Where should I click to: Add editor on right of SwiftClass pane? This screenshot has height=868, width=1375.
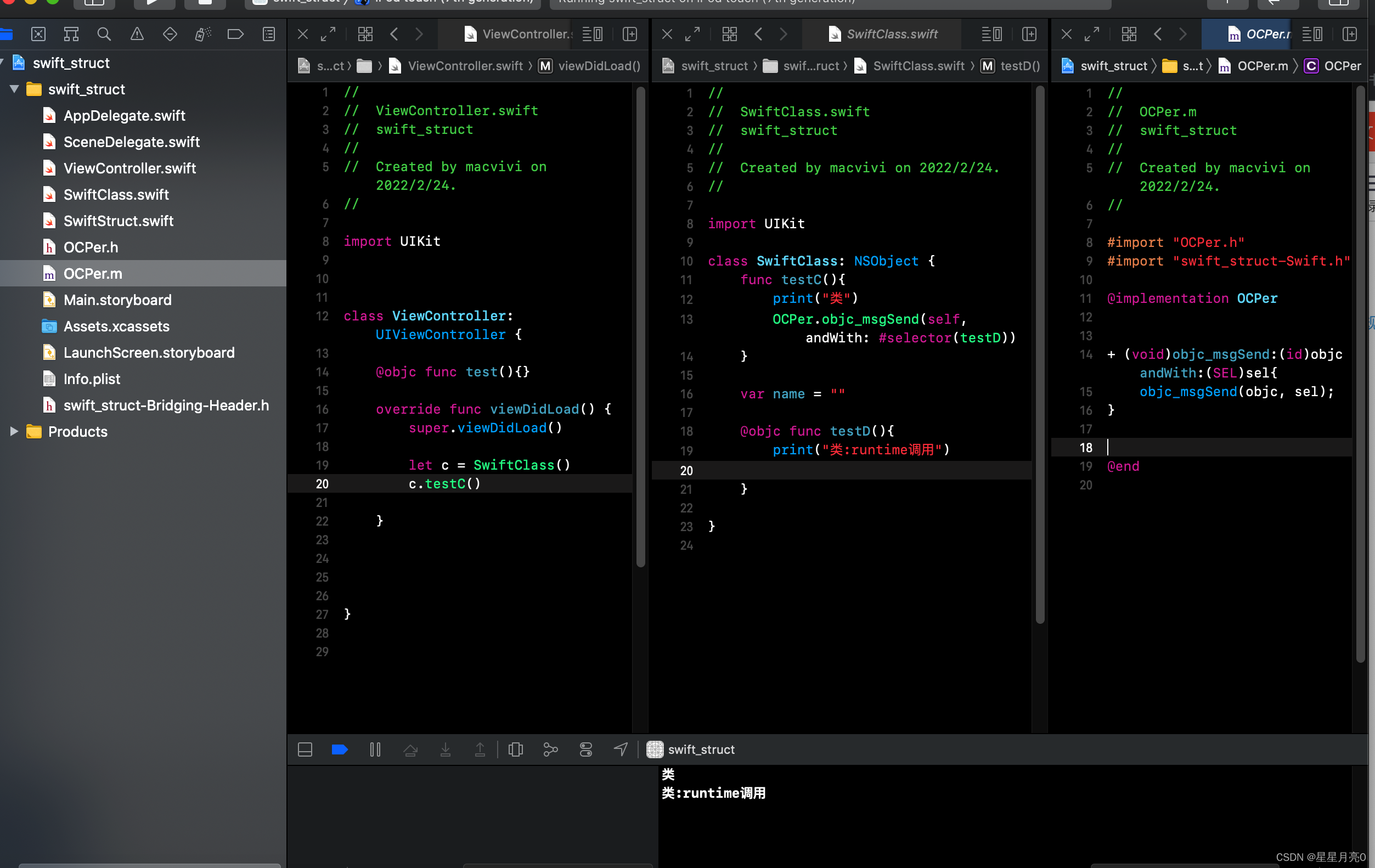(x=1029, y=34)
